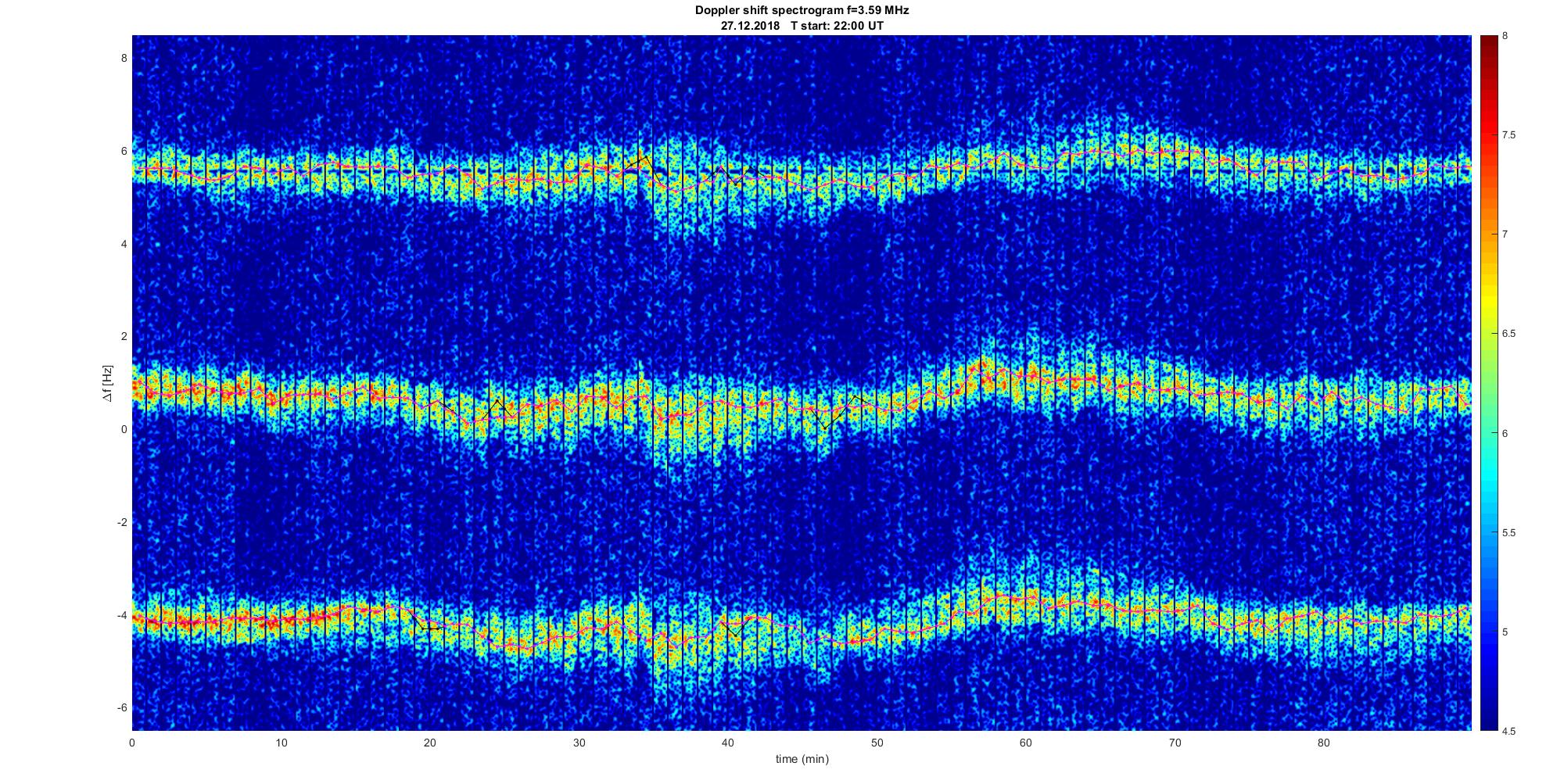Click the x-axis tick label 30
The image size is (1564, 784).
579,743
